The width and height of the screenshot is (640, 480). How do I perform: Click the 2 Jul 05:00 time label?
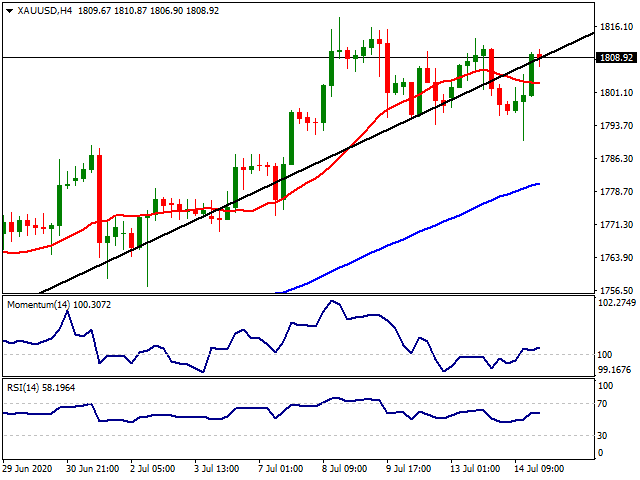[x=153, y=469]
